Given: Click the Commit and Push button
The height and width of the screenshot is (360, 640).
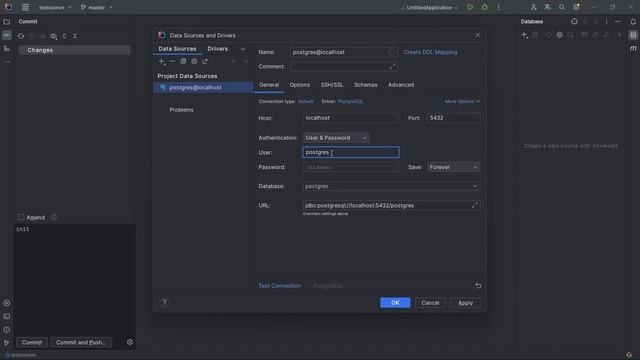Looking at the screenshot, I should pyautogui.click(x=81, y=342).
